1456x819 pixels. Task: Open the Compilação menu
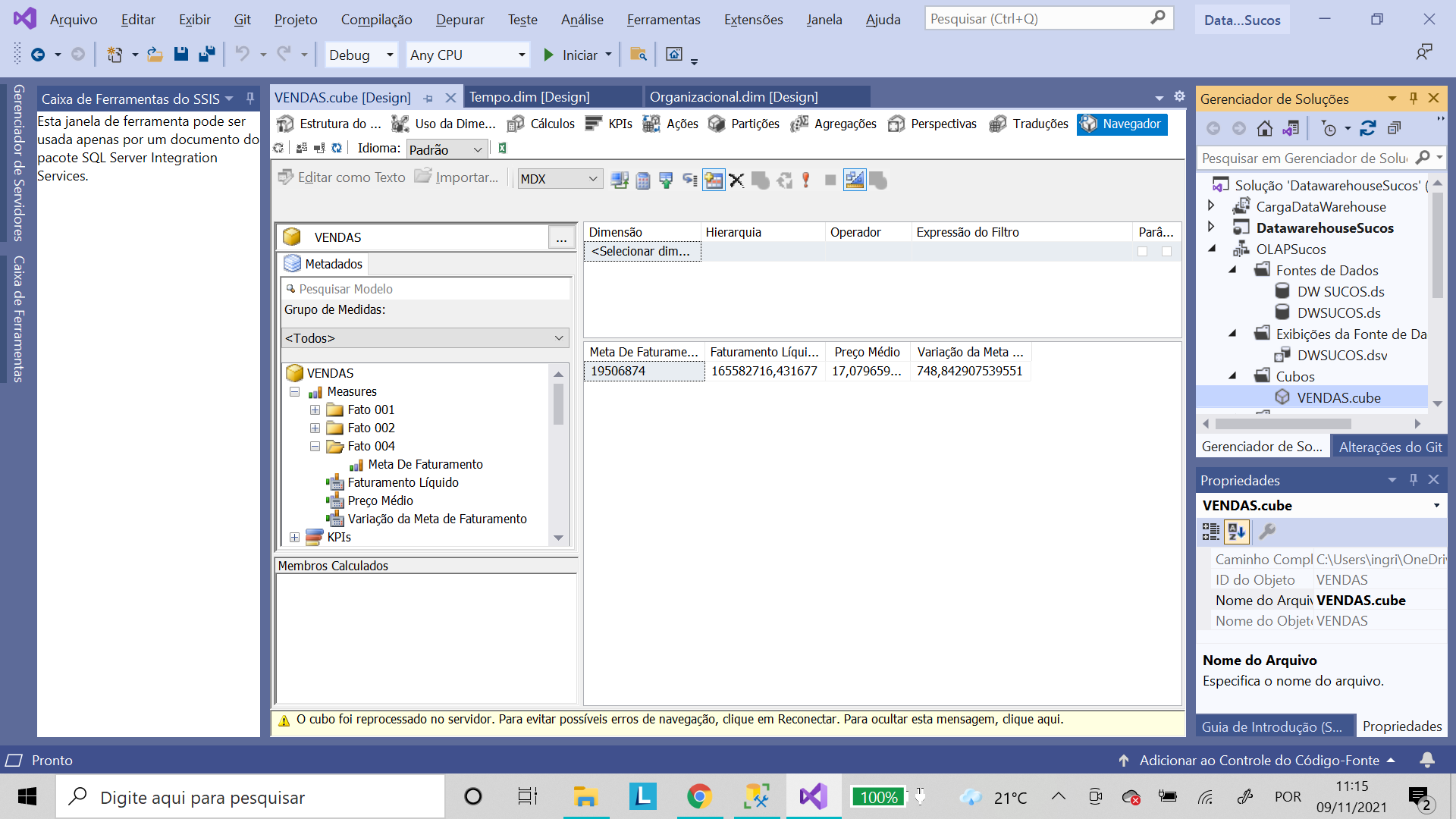point(376,20)
